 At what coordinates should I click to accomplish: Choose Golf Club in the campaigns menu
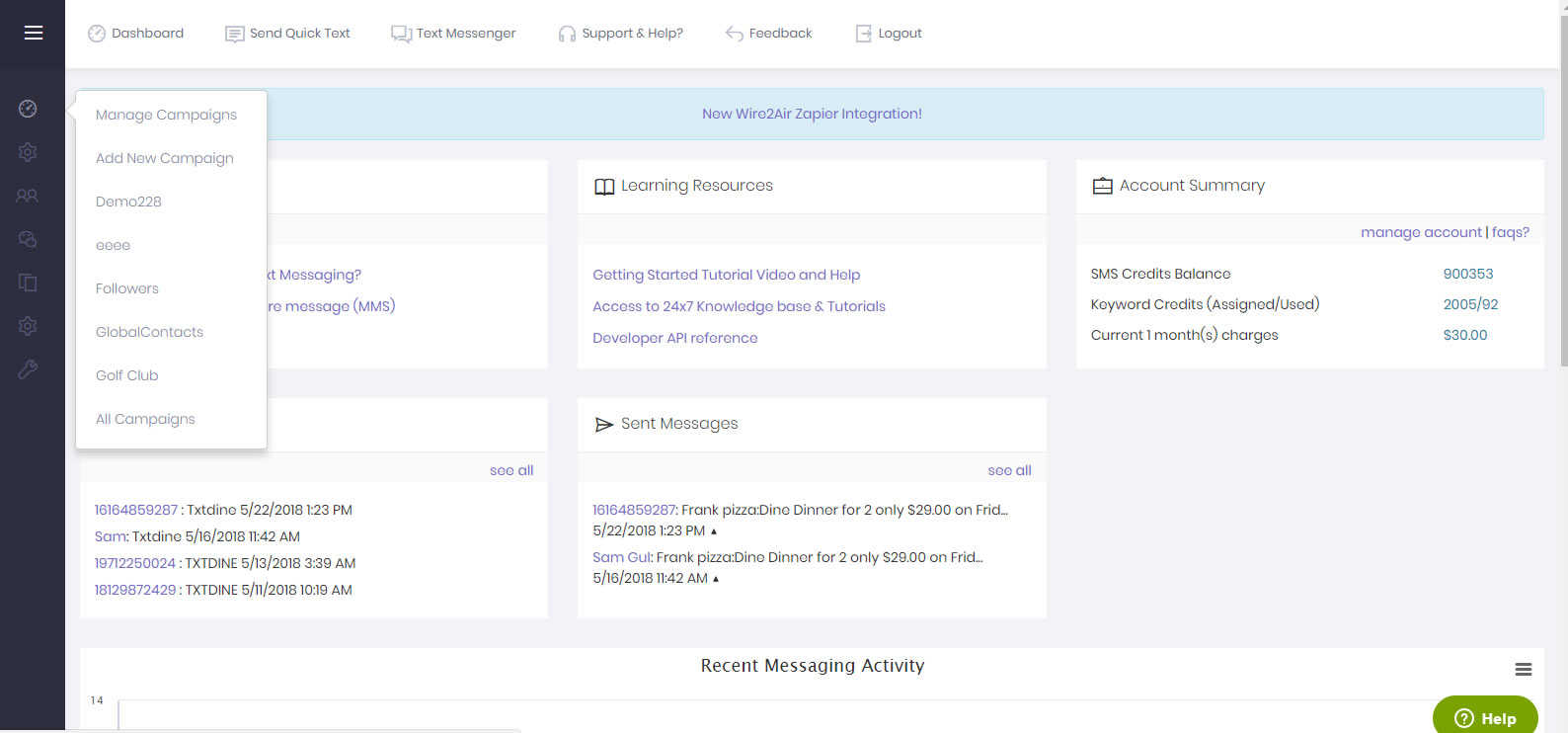click(x=127, y=375)
